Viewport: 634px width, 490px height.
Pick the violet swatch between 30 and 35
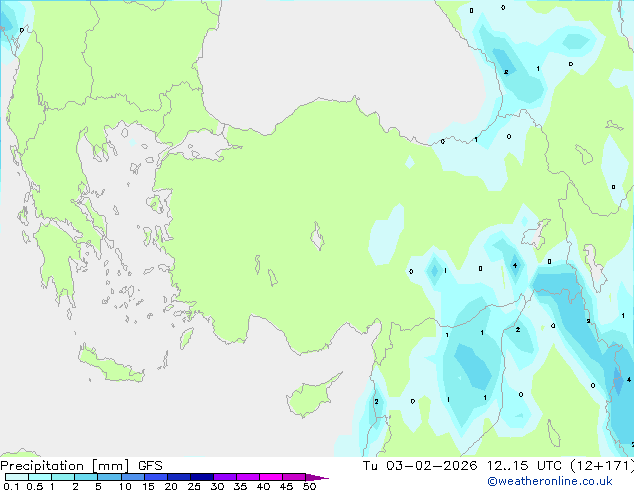[x=224, y=477]
